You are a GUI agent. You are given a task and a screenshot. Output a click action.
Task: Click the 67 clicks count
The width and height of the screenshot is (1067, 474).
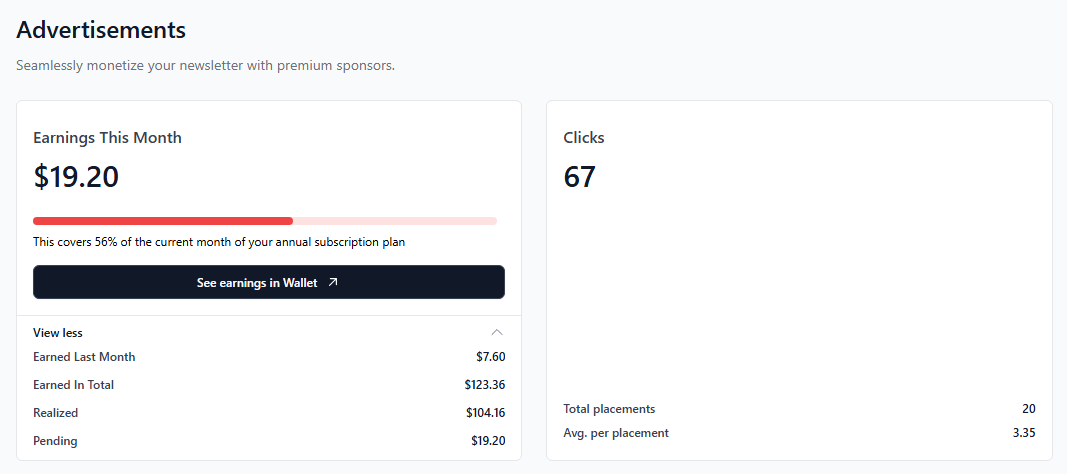click(580, 177)
